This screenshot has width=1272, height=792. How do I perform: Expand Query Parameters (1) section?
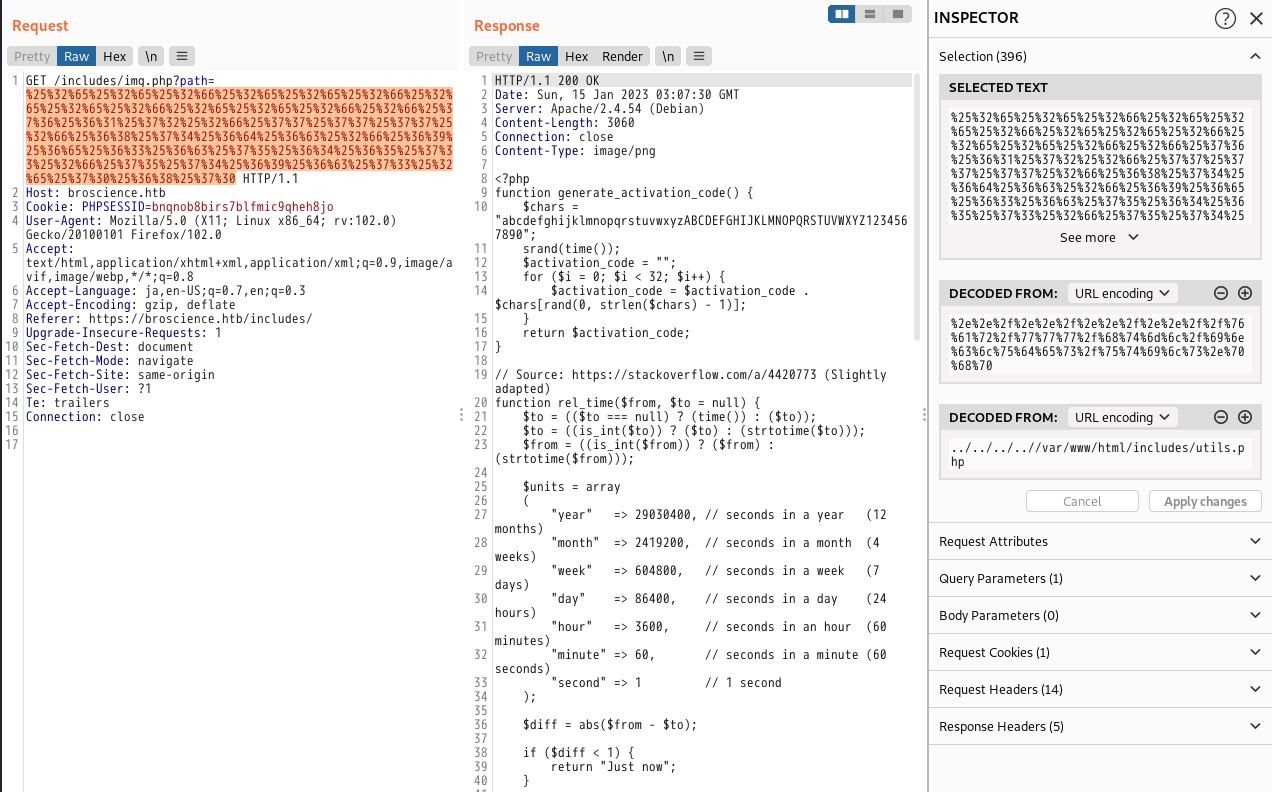(x=1100, y=578)
